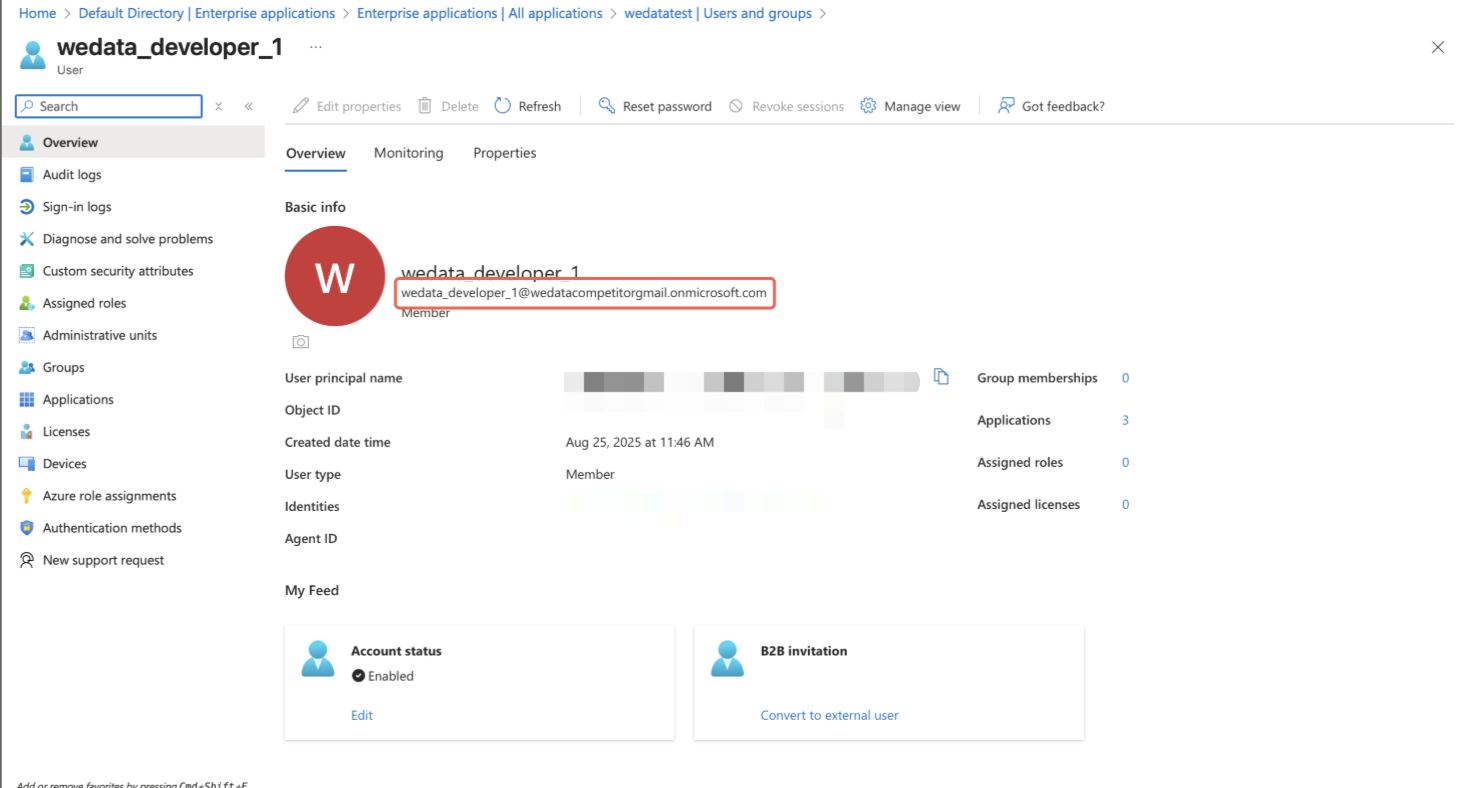Image resolution: width=1460 pixels, height=788 pixels.
Task: Click the Sign-in logs icon
Action: [x=27, y=207]
